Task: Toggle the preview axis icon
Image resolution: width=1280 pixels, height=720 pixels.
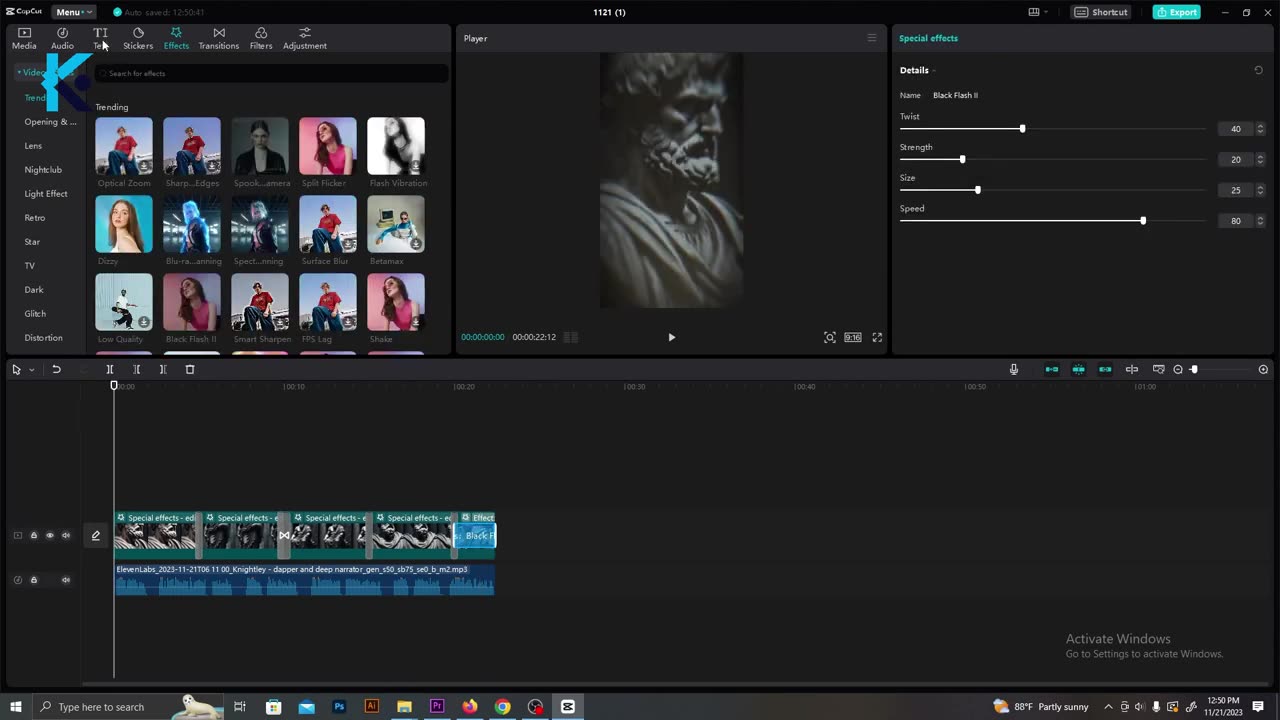Action: click(x=1132, y=369)
